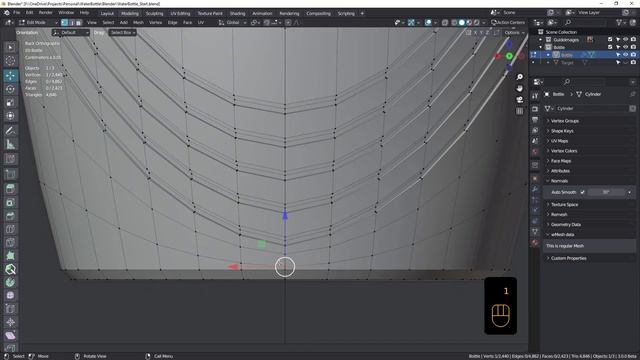Activate the Move tool in the toolbar
Screen dimensions: 640x360
(x=11, y=75)
